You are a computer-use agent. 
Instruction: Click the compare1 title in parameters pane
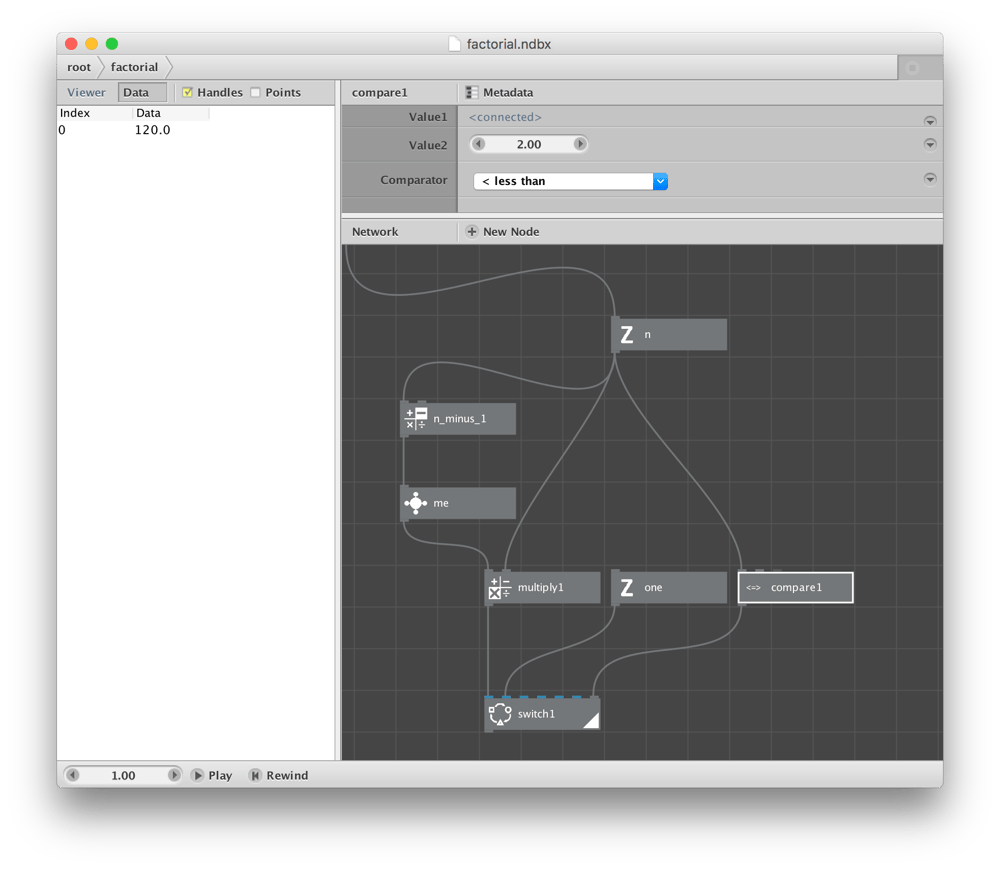[379, 92]
